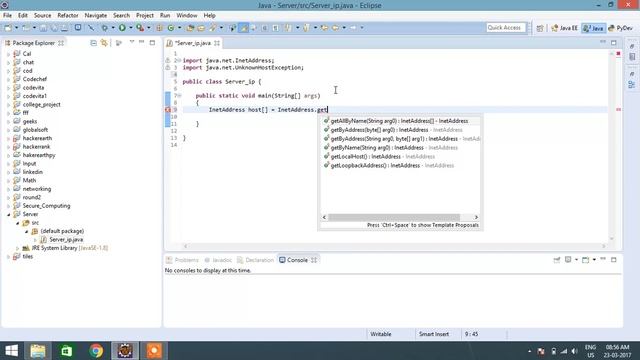Click the Display Selected Console icon
Viewport: 640px width, 360px height.
pyautogui.click(x=568, y=260)
